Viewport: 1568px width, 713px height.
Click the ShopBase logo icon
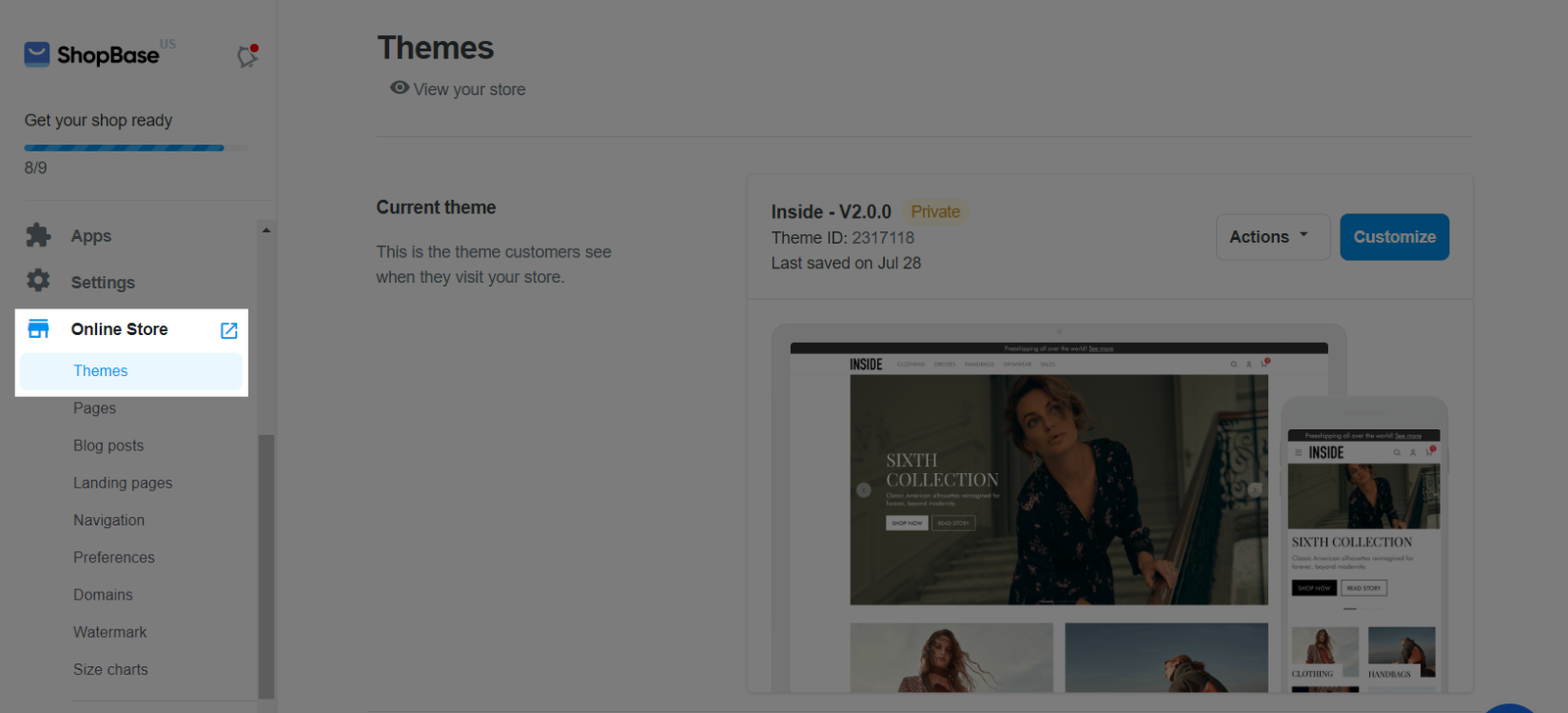(37, 55)
